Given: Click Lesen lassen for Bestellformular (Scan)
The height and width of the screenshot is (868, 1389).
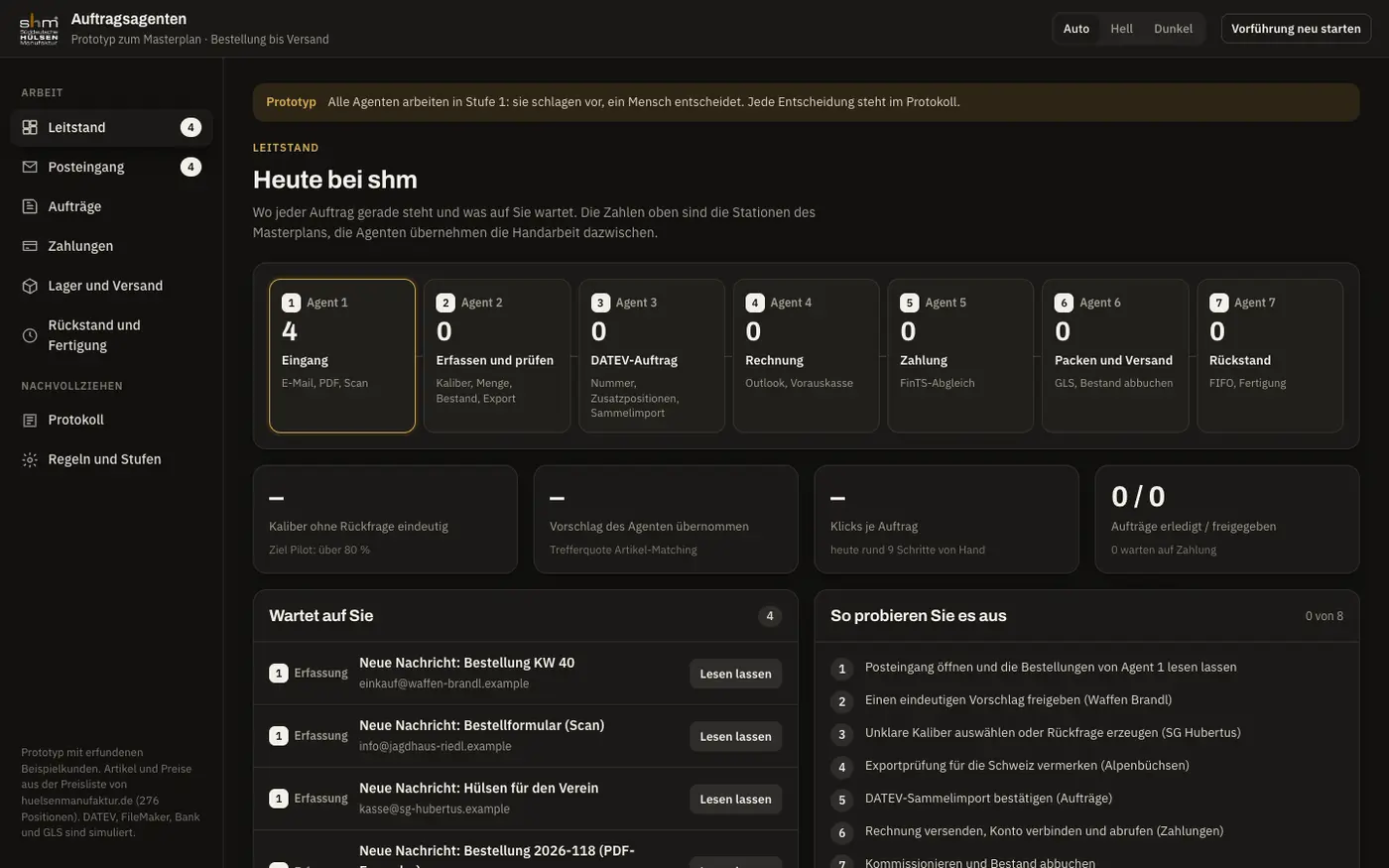Looking at the screenshot, I should click(x=735, y=736).
